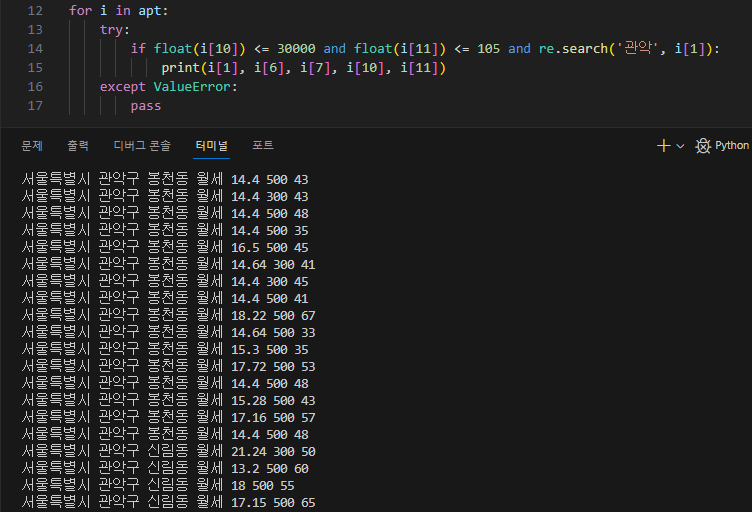Click terminal row '17.72 500 53'
Screen dimensions: 752x512
[x=168, y=367]
